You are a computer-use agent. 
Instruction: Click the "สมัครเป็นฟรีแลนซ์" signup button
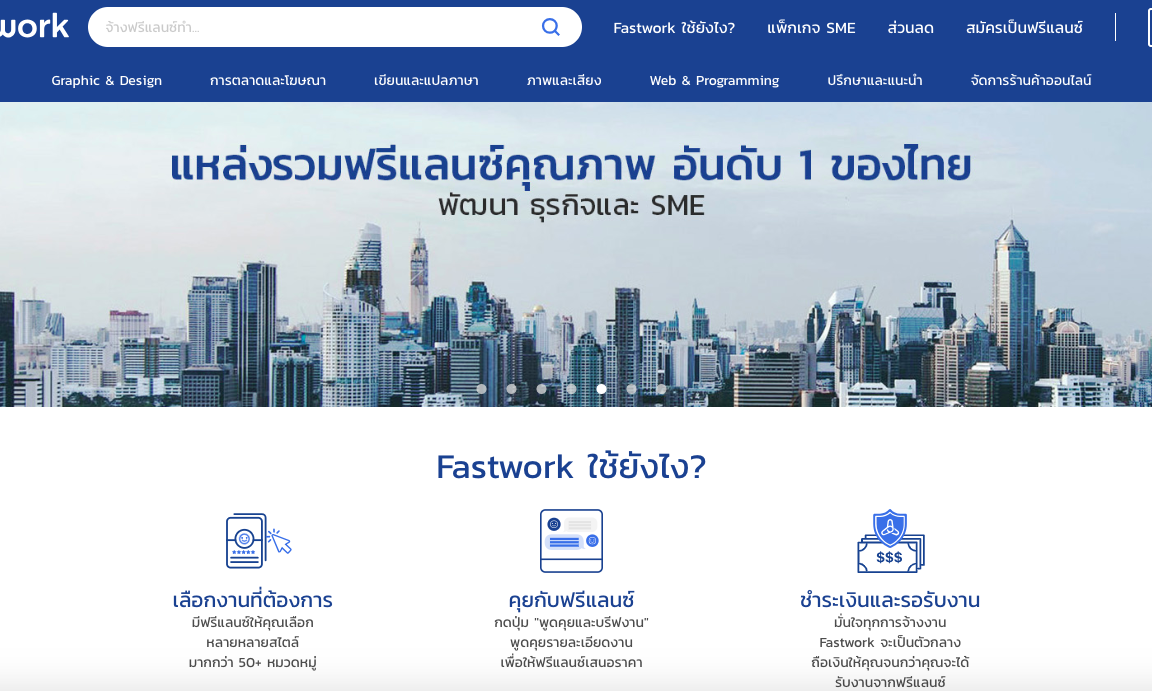(x=1024, y=28)
